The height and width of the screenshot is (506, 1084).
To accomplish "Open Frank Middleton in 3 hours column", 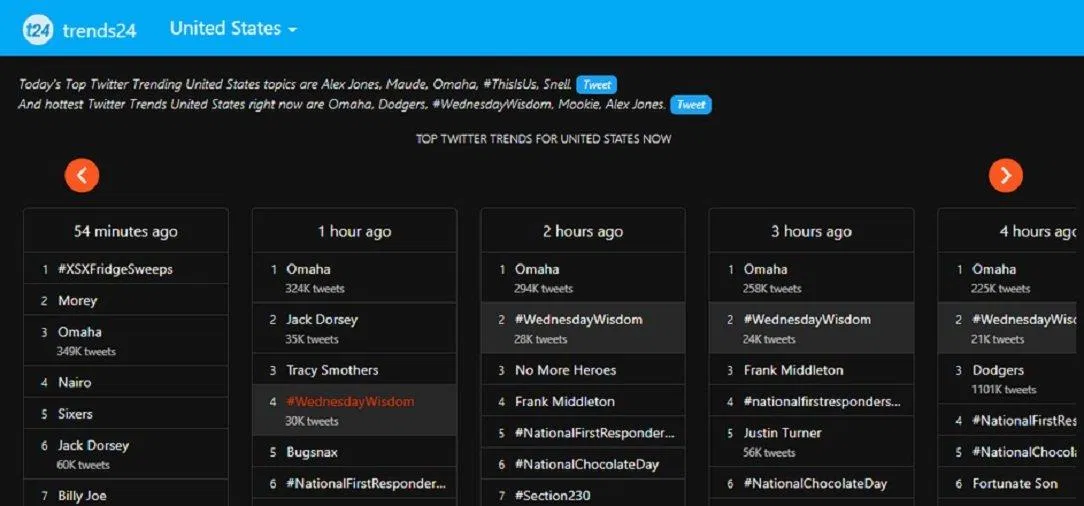I will (794, 370).
